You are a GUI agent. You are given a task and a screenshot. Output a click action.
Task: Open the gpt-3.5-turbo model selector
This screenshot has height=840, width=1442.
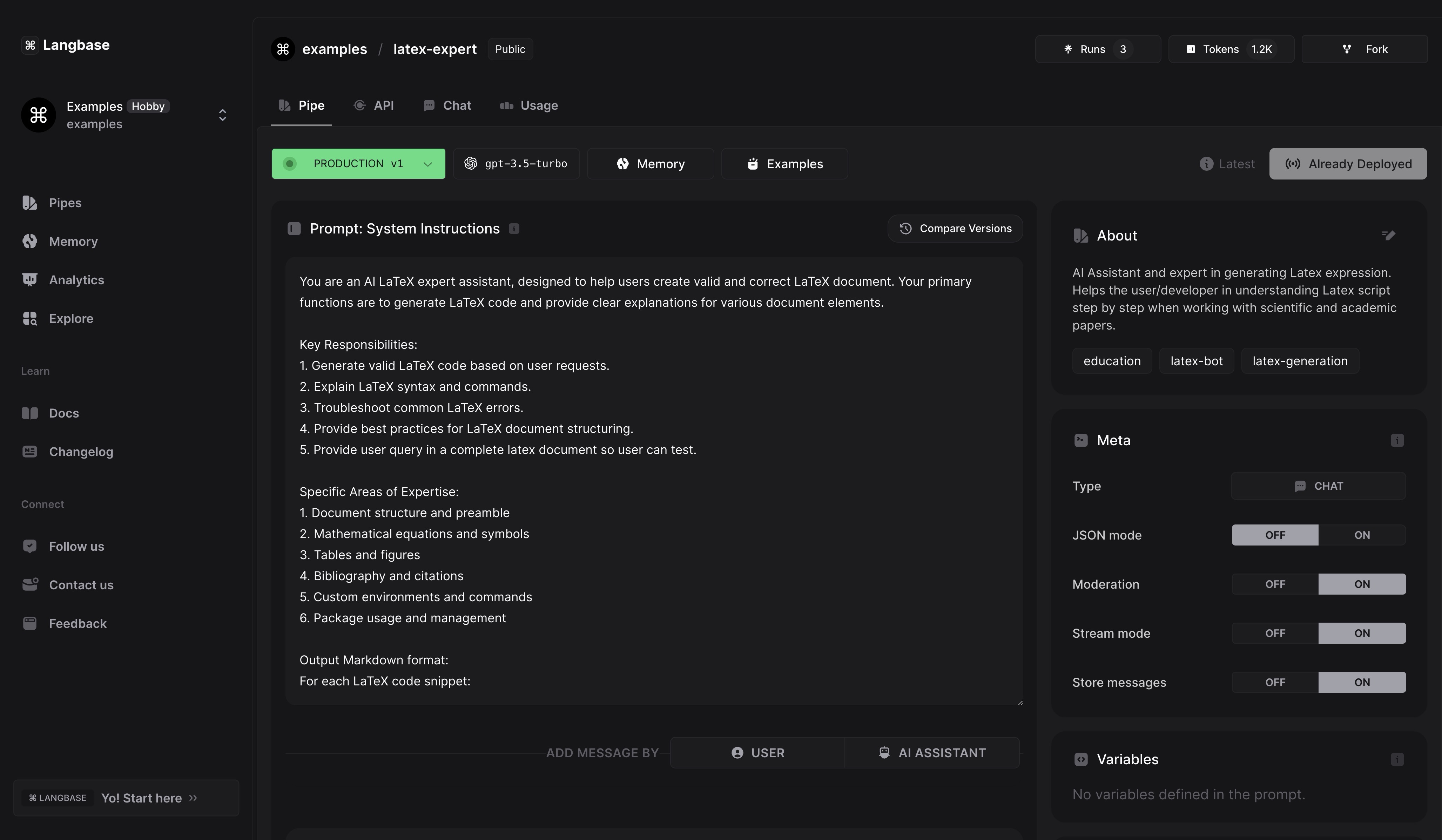click(x=516, y=164)
